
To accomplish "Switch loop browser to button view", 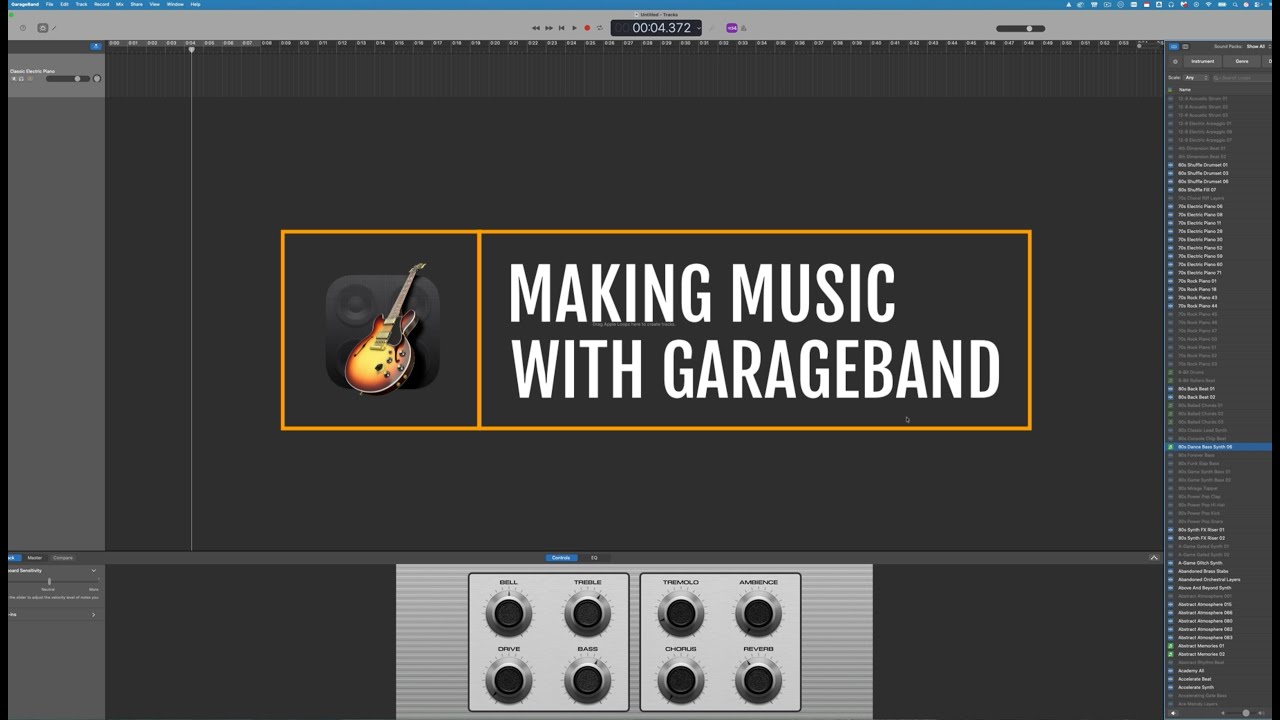I will [x=1174, y=46].
